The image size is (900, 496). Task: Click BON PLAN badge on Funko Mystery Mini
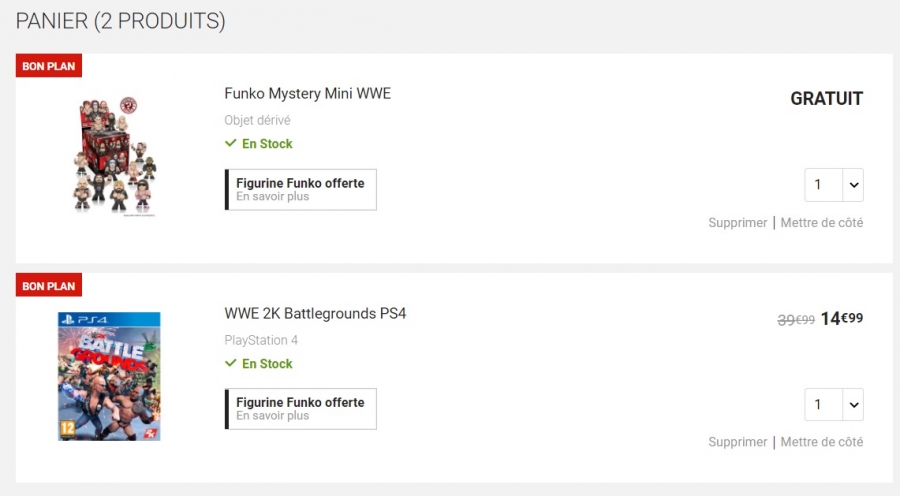(x=49, y=66)
